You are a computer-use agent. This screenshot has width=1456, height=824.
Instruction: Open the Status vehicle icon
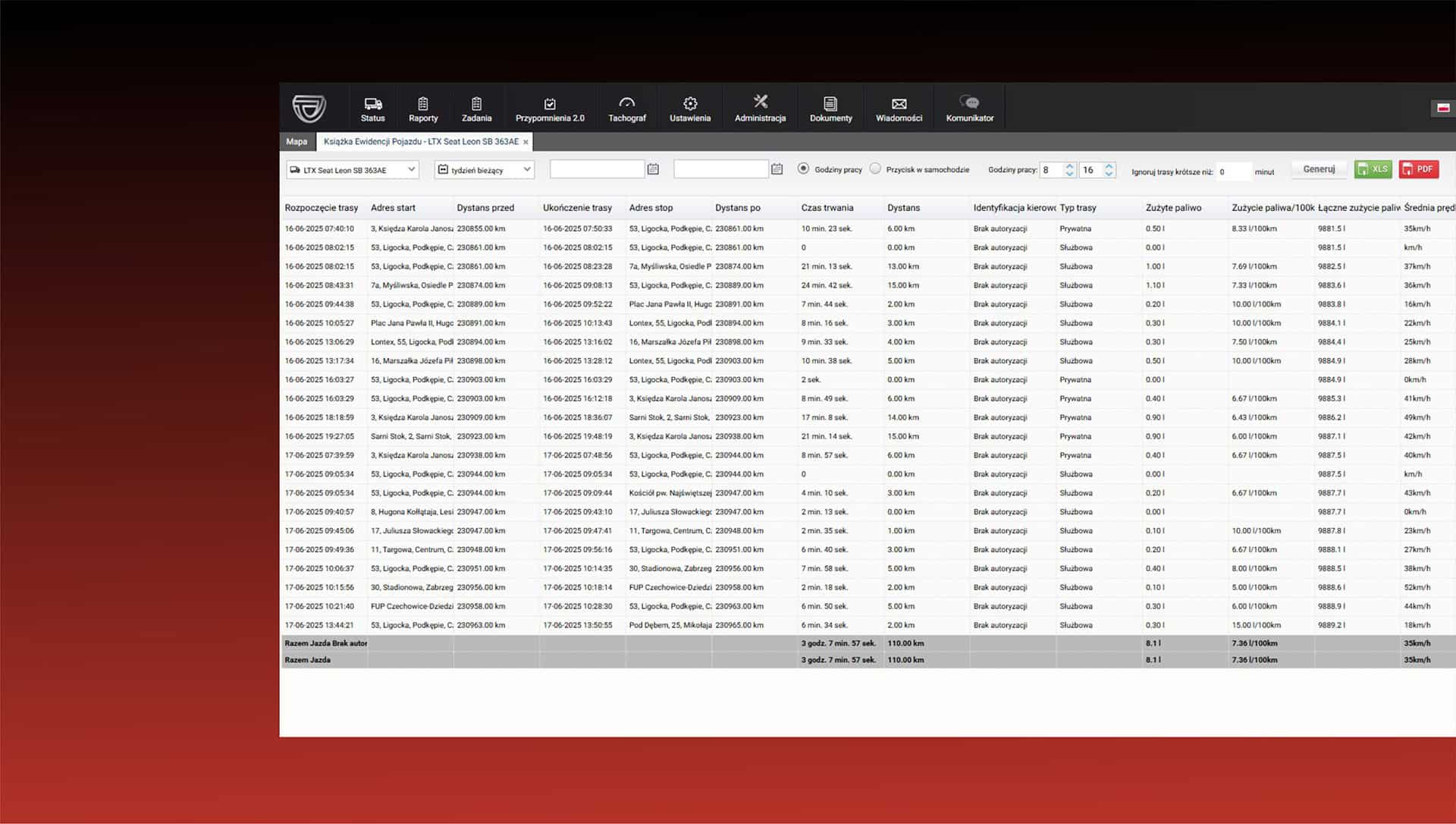click(x=372, y=108)
